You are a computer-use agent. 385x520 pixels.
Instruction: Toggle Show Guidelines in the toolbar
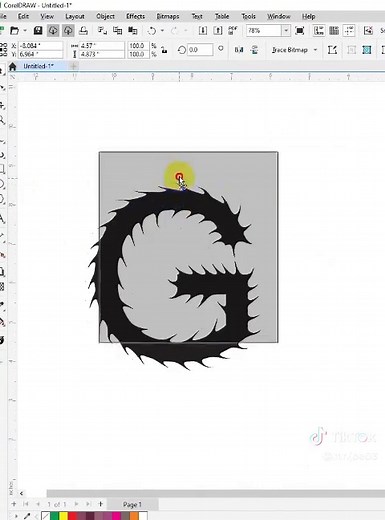tap(349, 31)
